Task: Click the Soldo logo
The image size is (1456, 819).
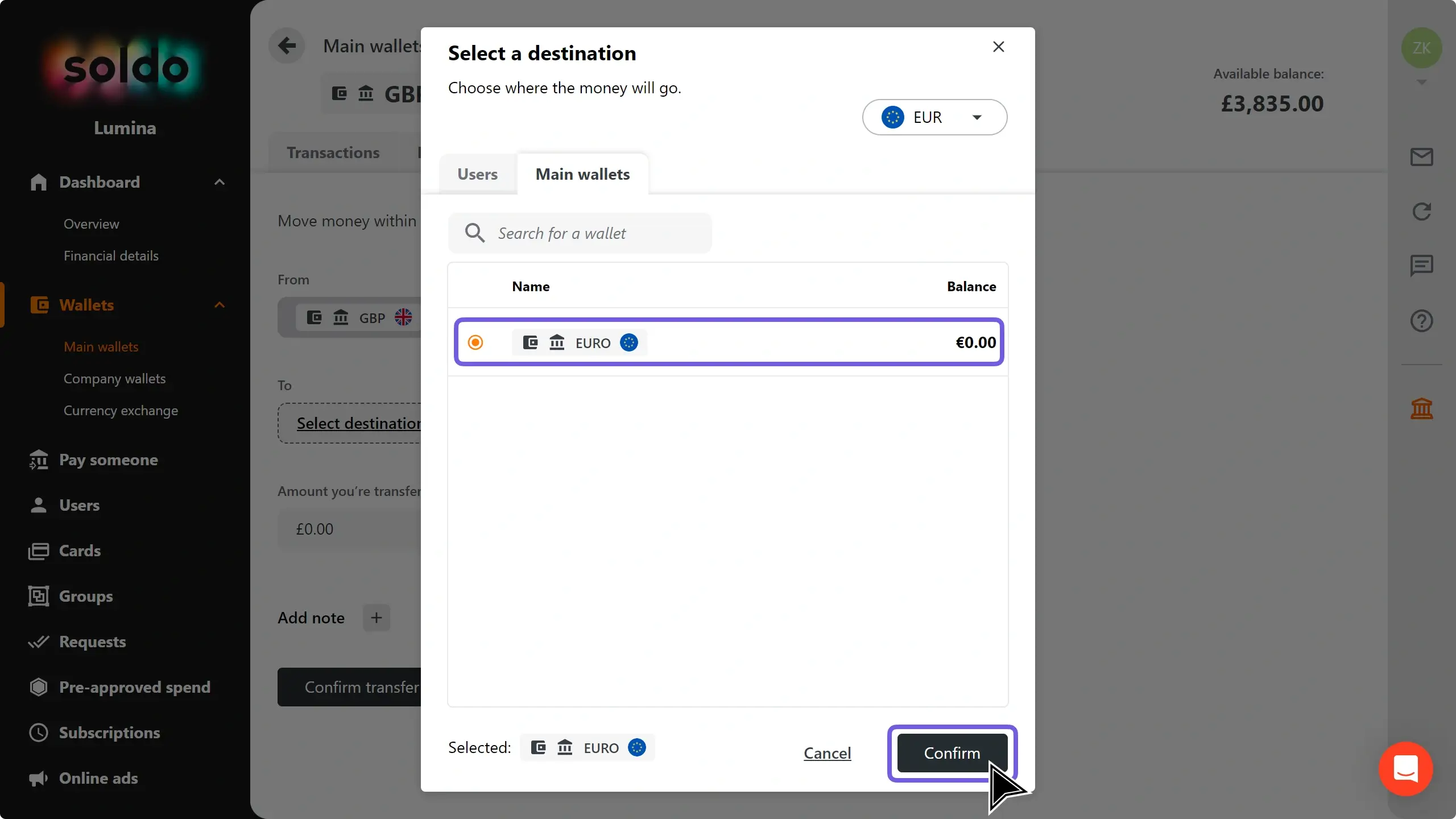Action: pyautogui.click(x=125, y=67)
